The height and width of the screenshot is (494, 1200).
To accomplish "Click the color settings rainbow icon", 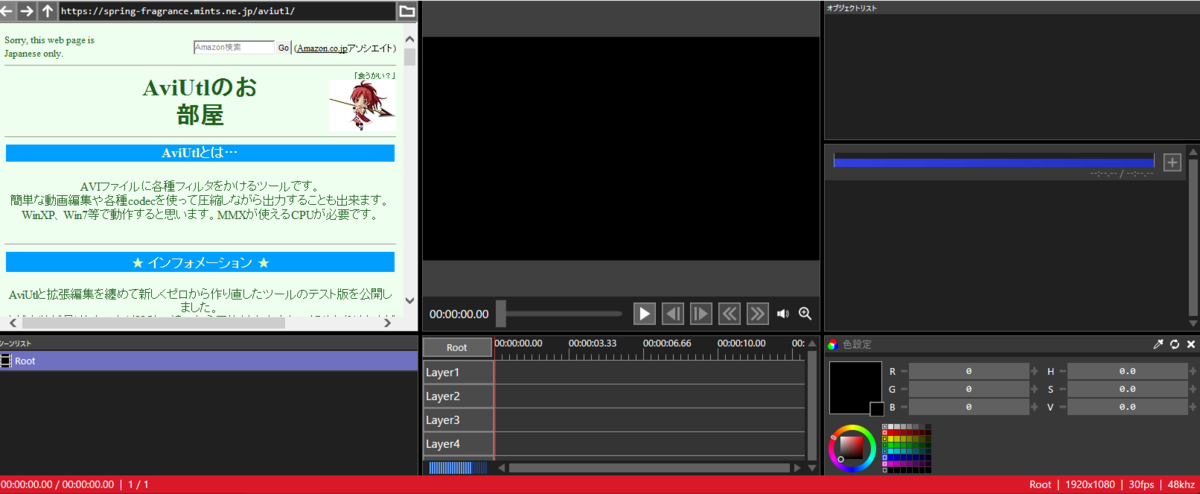I will tap(832, 345).
